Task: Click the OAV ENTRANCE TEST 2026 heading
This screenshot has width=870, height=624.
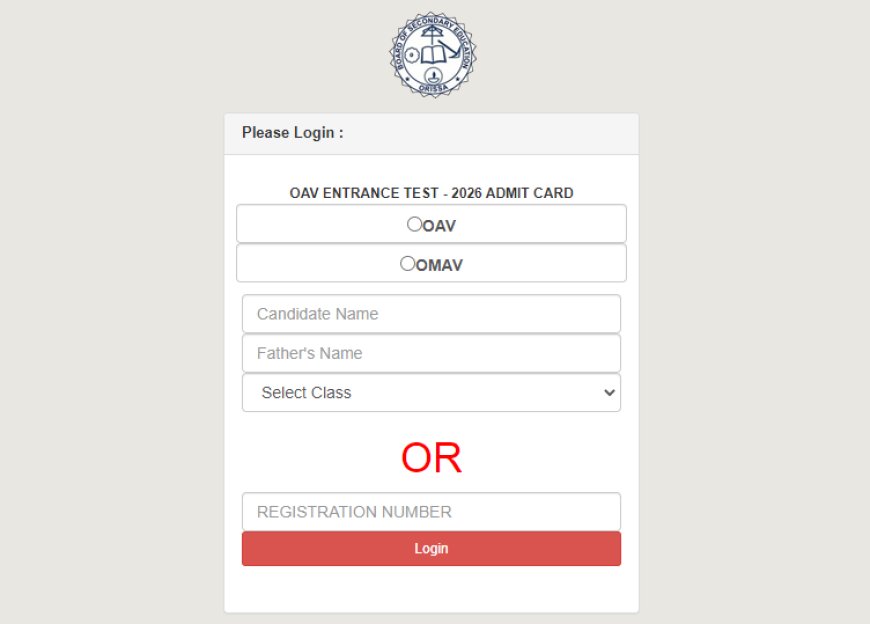Action: [x=431, y=193]
